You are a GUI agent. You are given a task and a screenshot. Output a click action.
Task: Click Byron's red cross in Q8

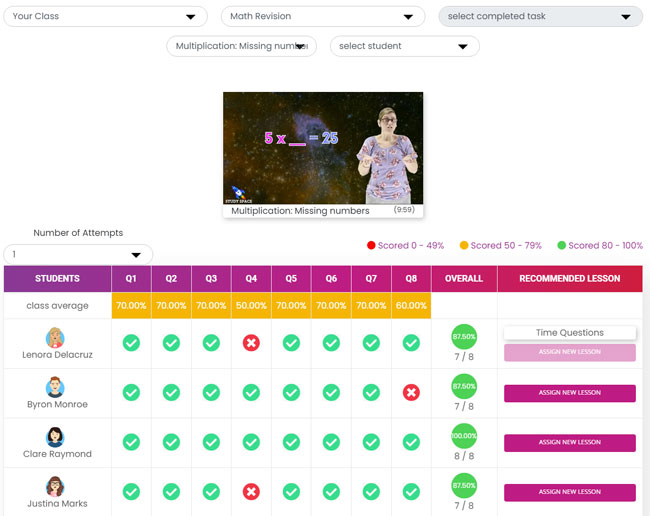click(x=411, y=393)
